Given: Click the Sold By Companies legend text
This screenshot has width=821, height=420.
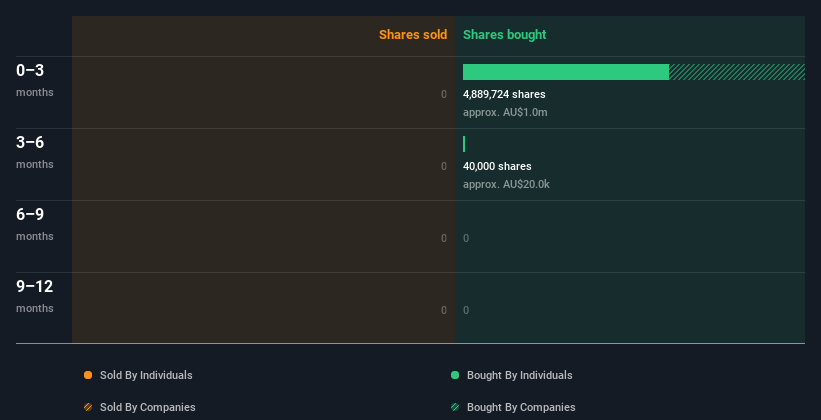Looking at the screenshot, I should click(x=148, y=407).
